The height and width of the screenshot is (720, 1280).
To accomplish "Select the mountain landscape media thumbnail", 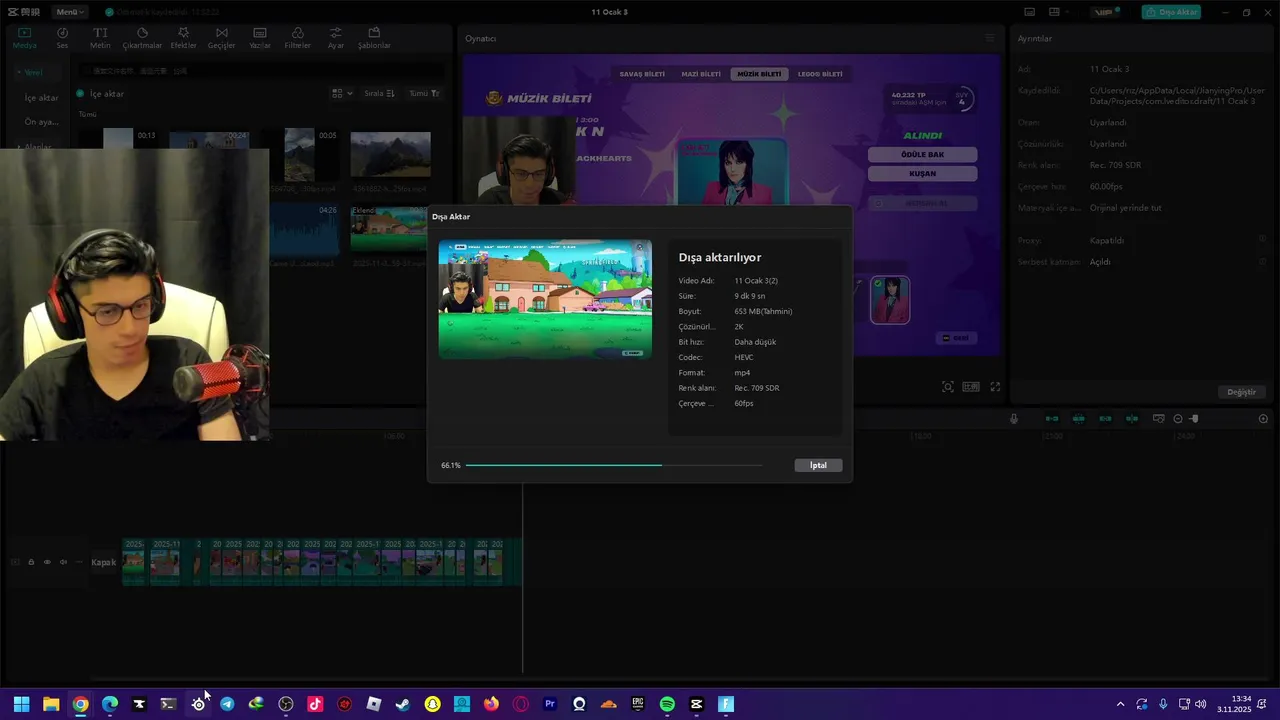I will (390, 154).
